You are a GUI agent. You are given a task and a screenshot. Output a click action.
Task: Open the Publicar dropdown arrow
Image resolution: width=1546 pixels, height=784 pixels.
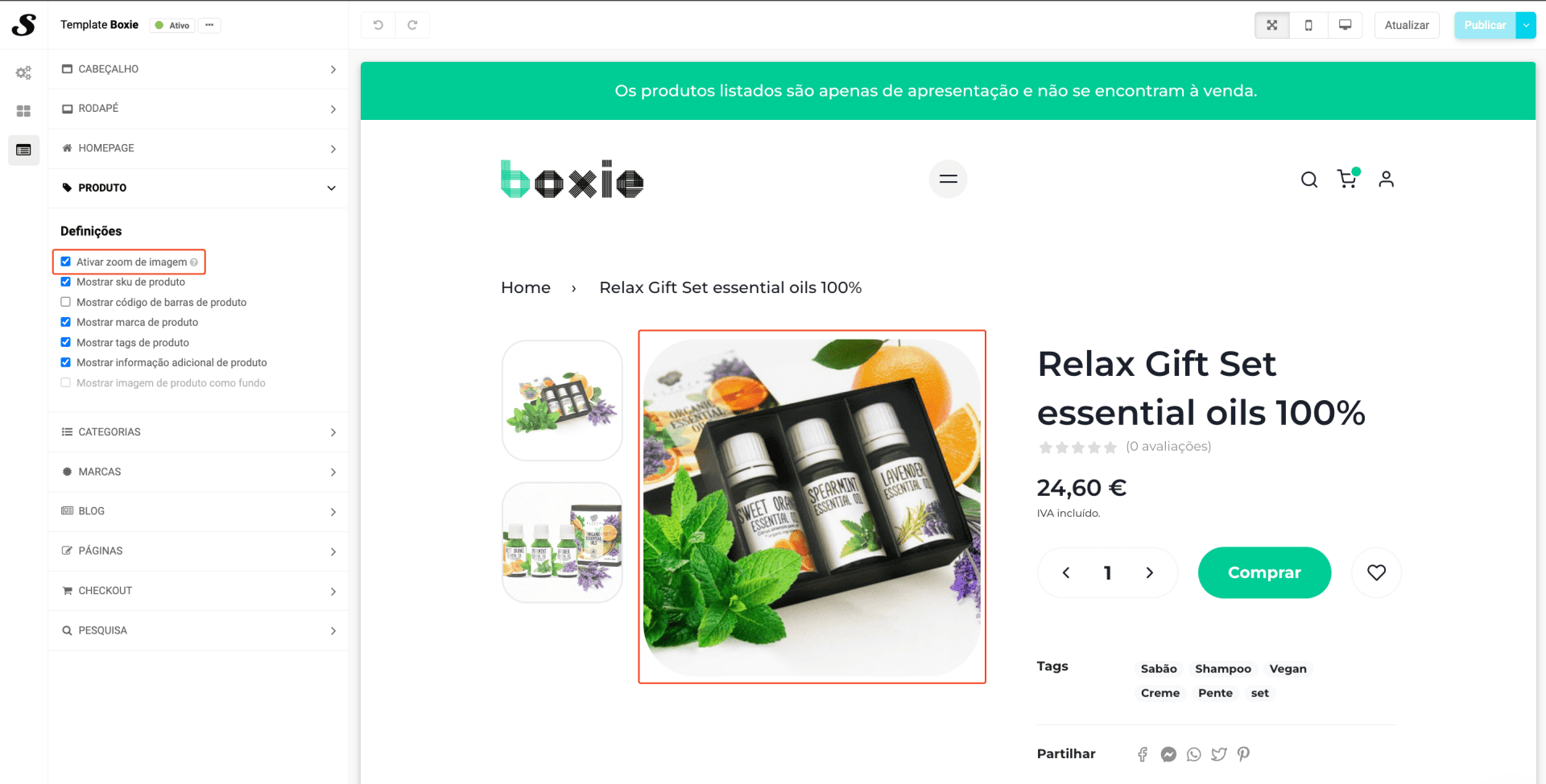click(1526, 25)
